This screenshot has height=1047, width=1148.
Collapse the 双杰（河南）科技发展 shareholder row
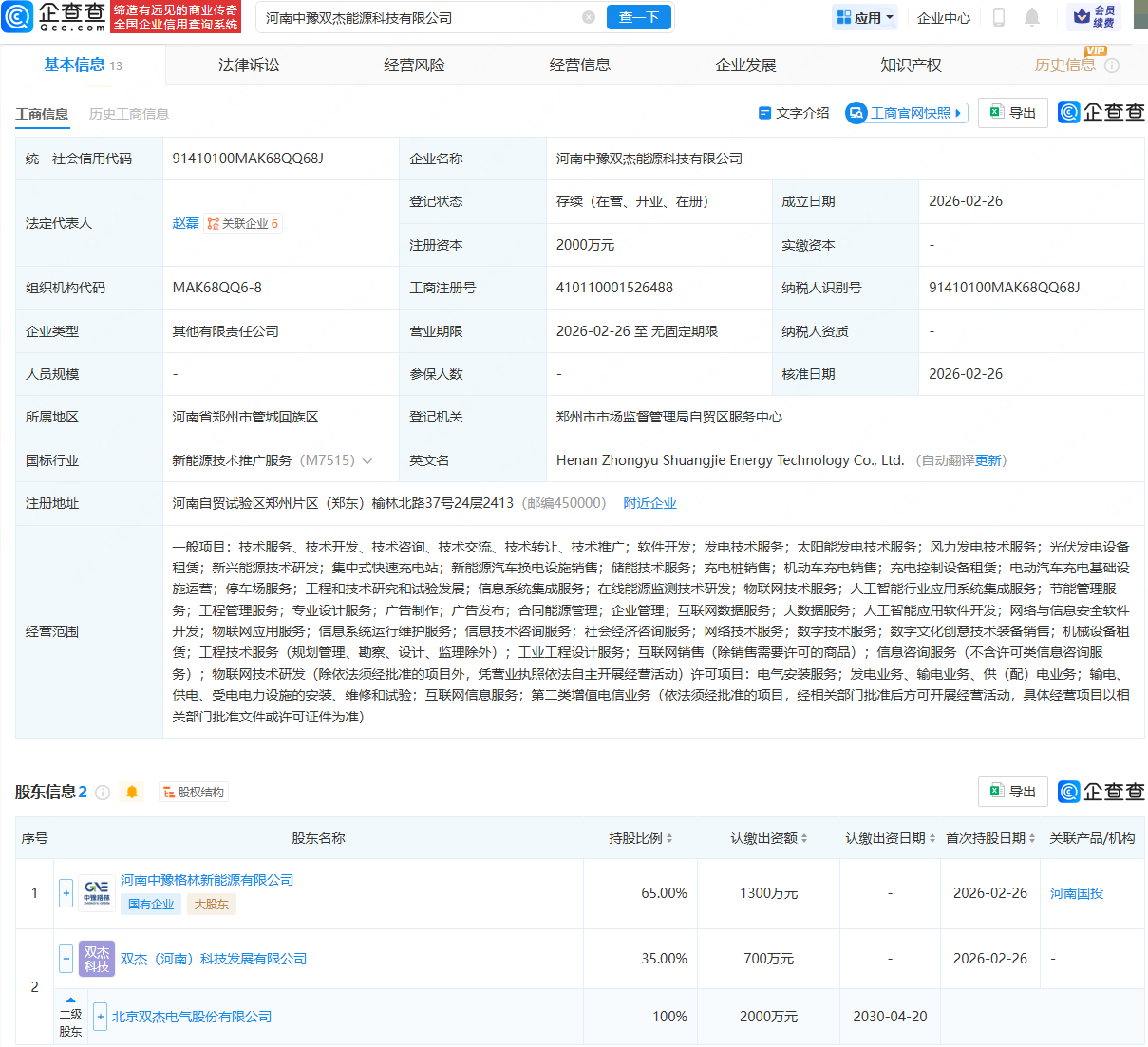tap(66, 959)
